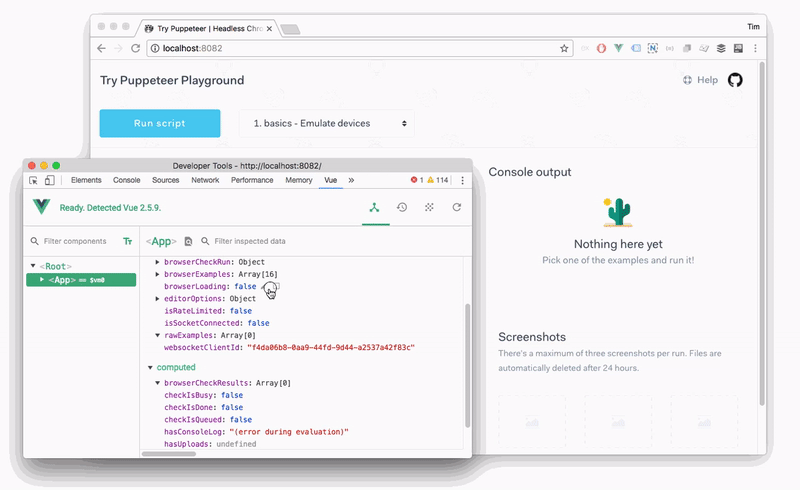Toggle component name formatting Tt icon
The image size is (800, 490).
(128, 241)
